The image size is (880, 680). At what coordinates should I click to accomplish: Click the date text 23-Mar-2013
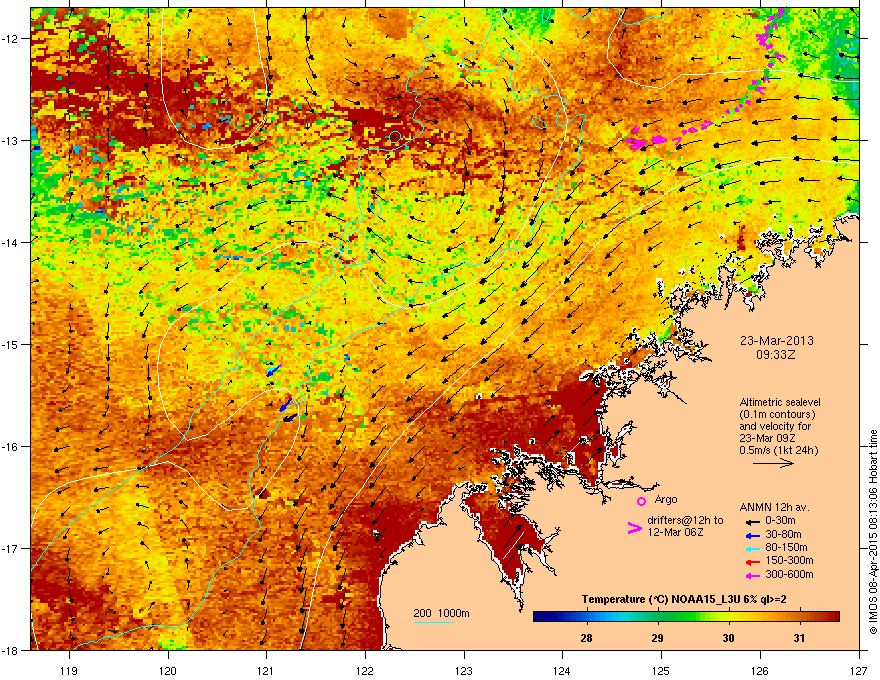[777, 341]
